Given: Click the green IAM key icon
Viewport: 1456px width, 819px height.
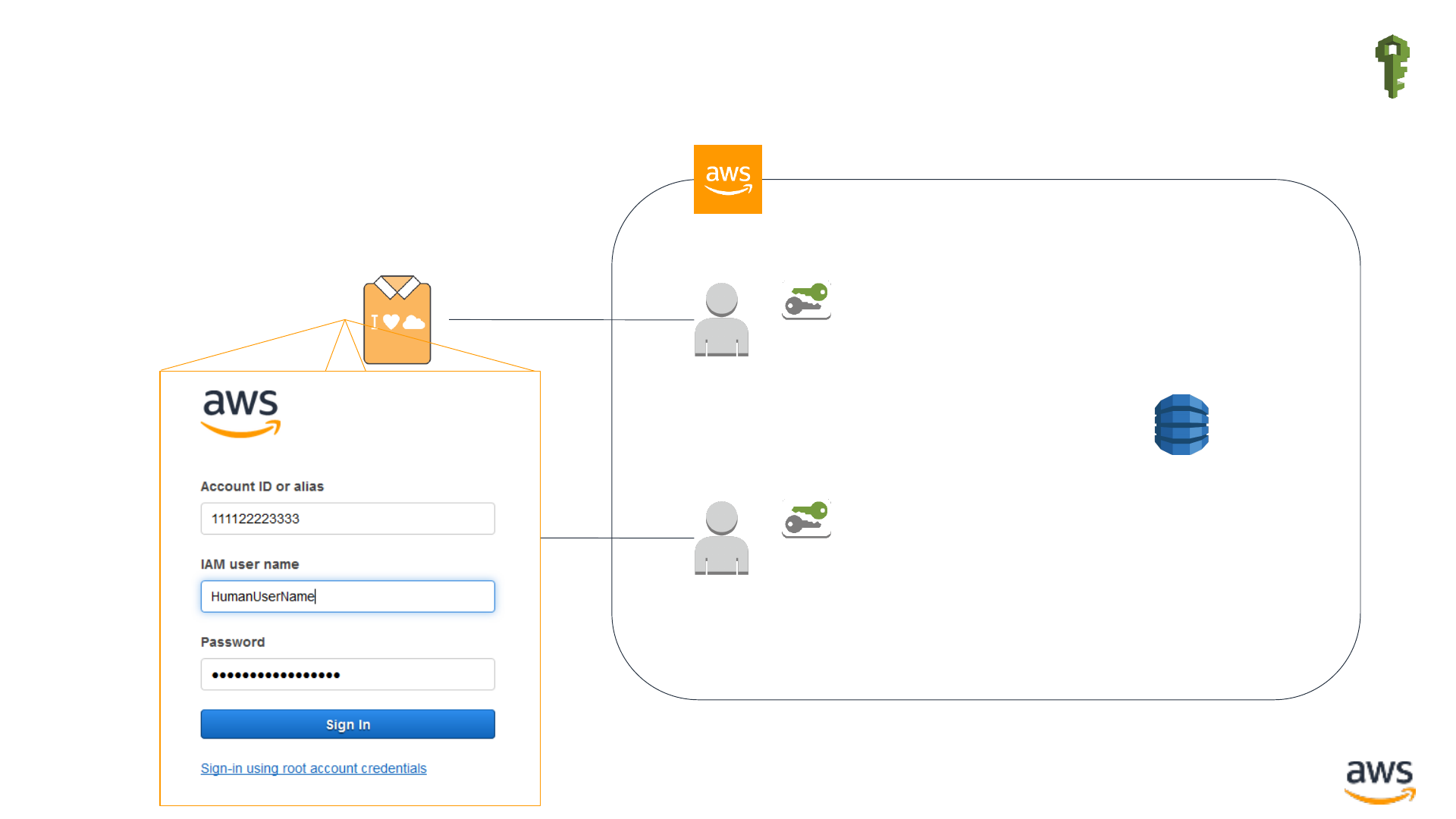Looking at the screenshot, I should pyautogui.click(x=1393, y=66).
